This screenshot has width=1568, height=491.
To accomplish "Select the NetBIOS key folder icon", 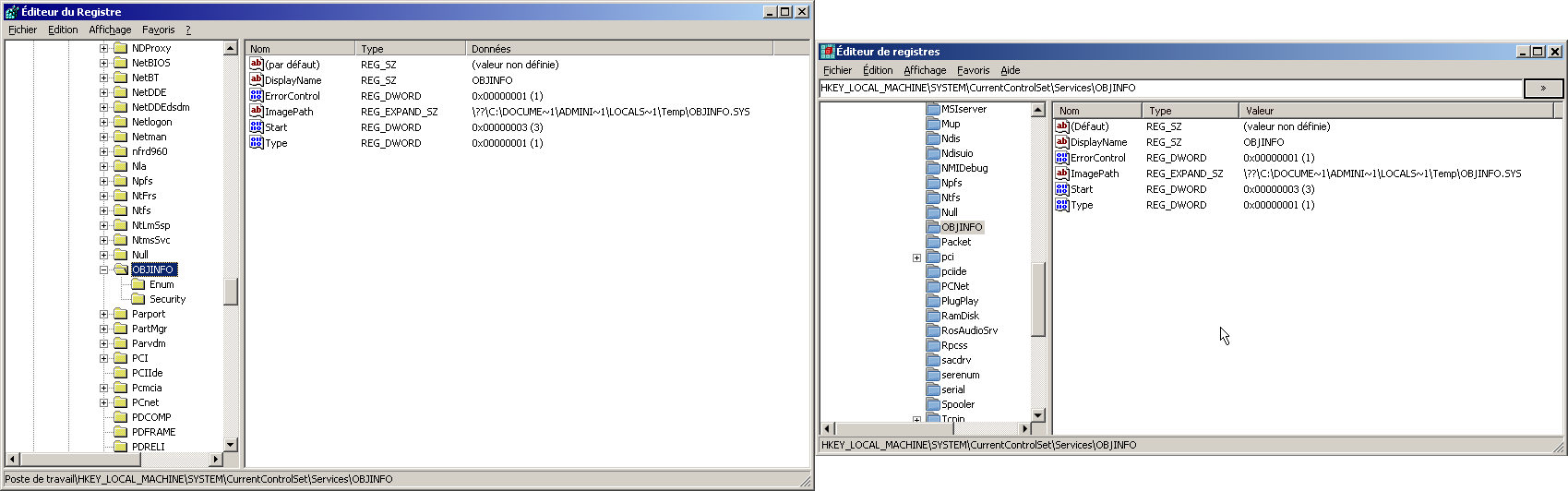I will [120, 63].
